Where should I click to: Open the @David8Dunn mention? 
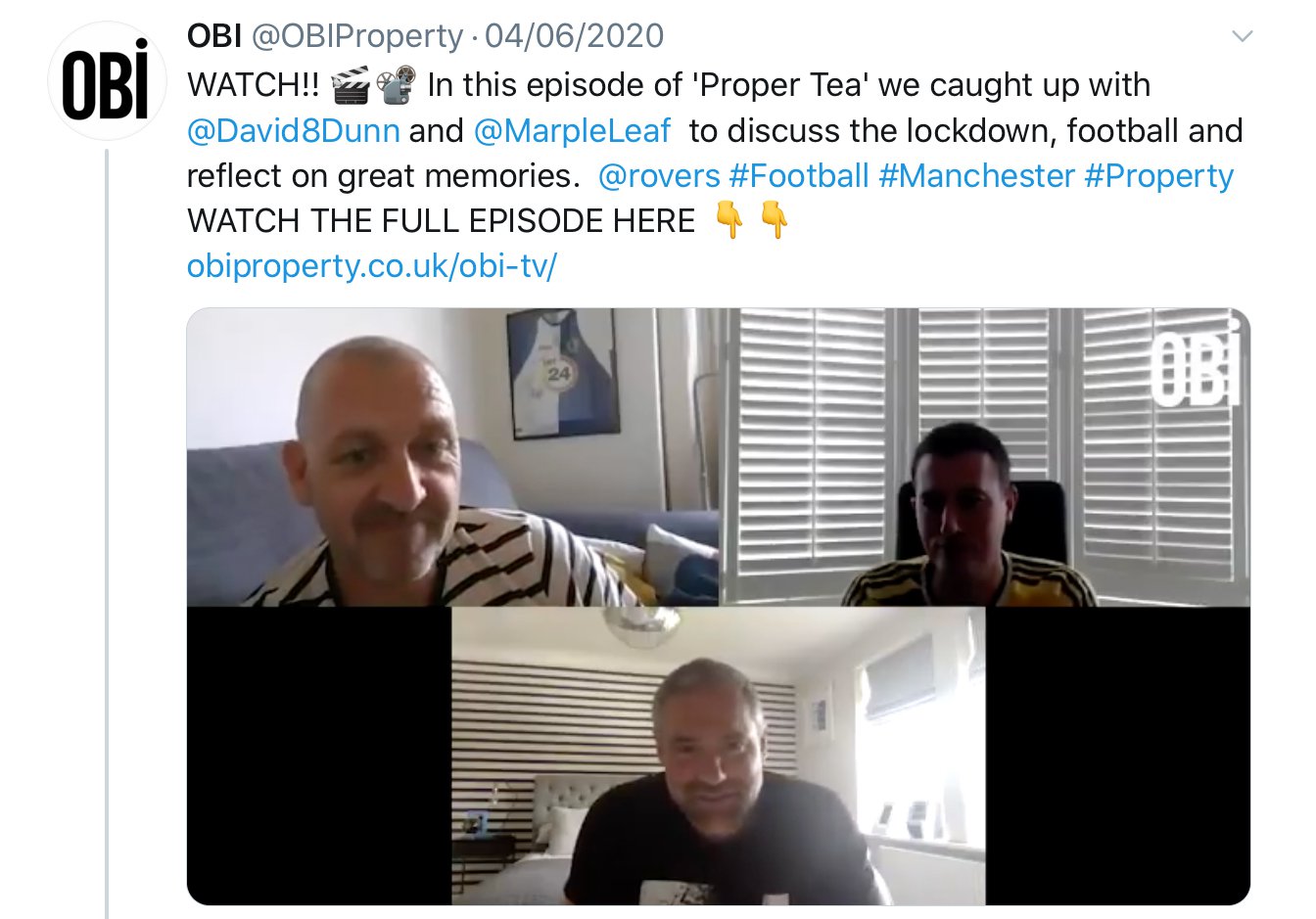tap(293, 130)
